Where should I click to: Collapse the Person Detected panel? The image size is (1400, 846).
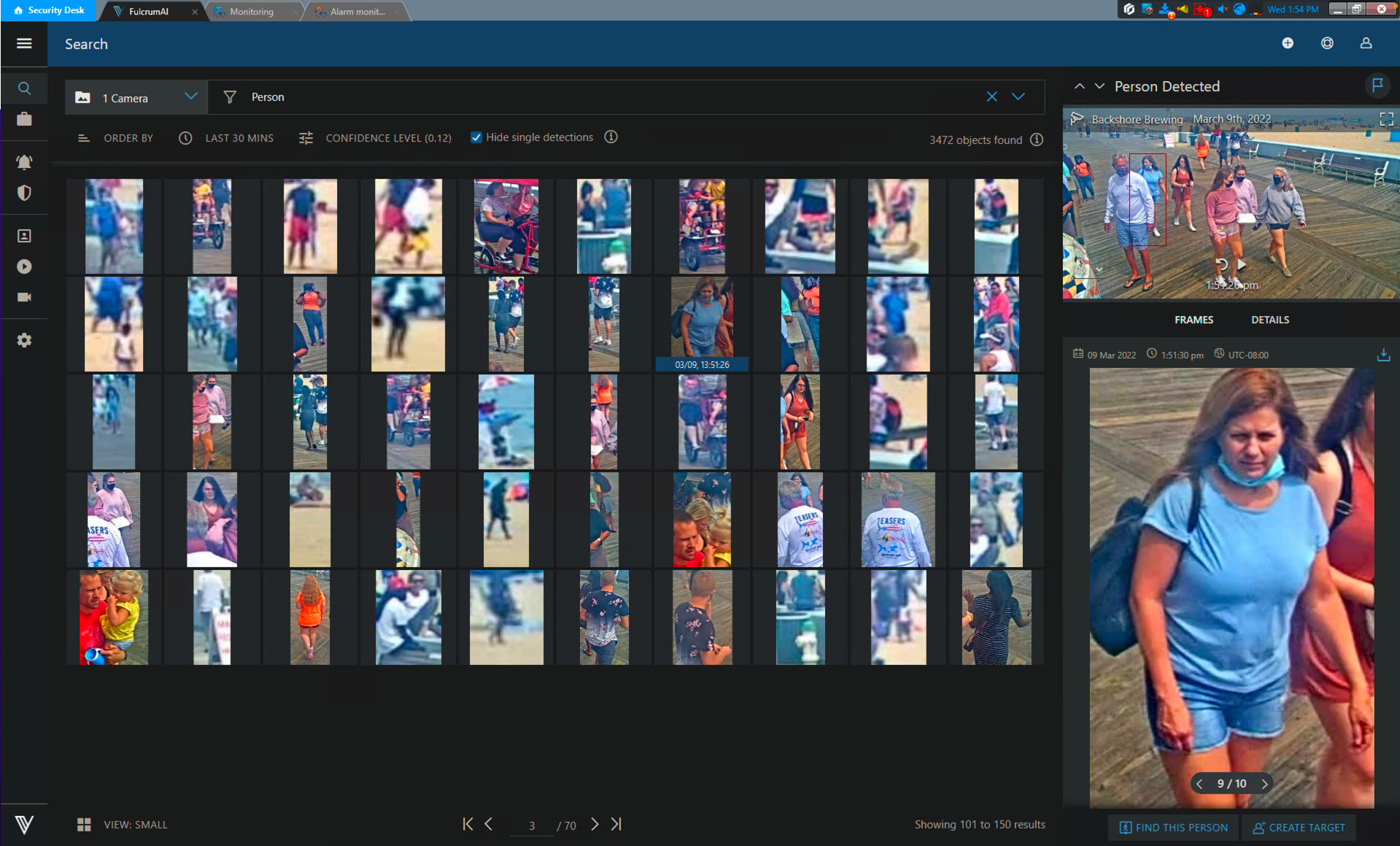click(x=1079, y=85)
